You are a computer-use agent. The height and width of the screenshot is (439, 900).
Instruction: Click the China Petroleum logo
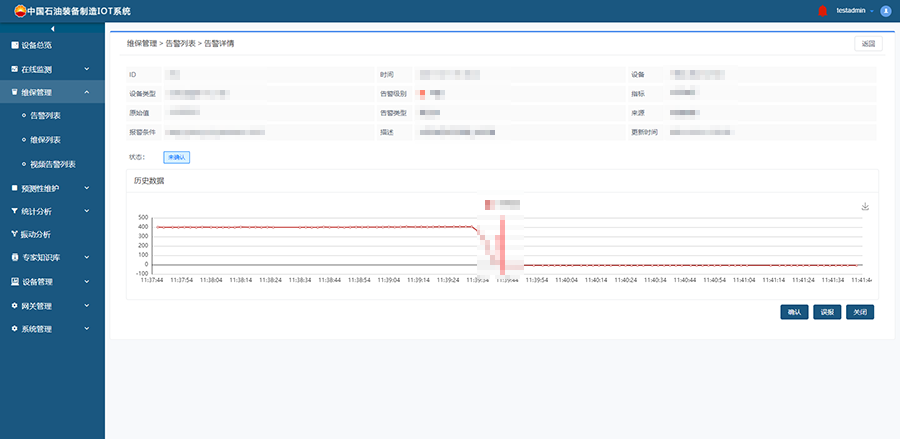[20, 11]
